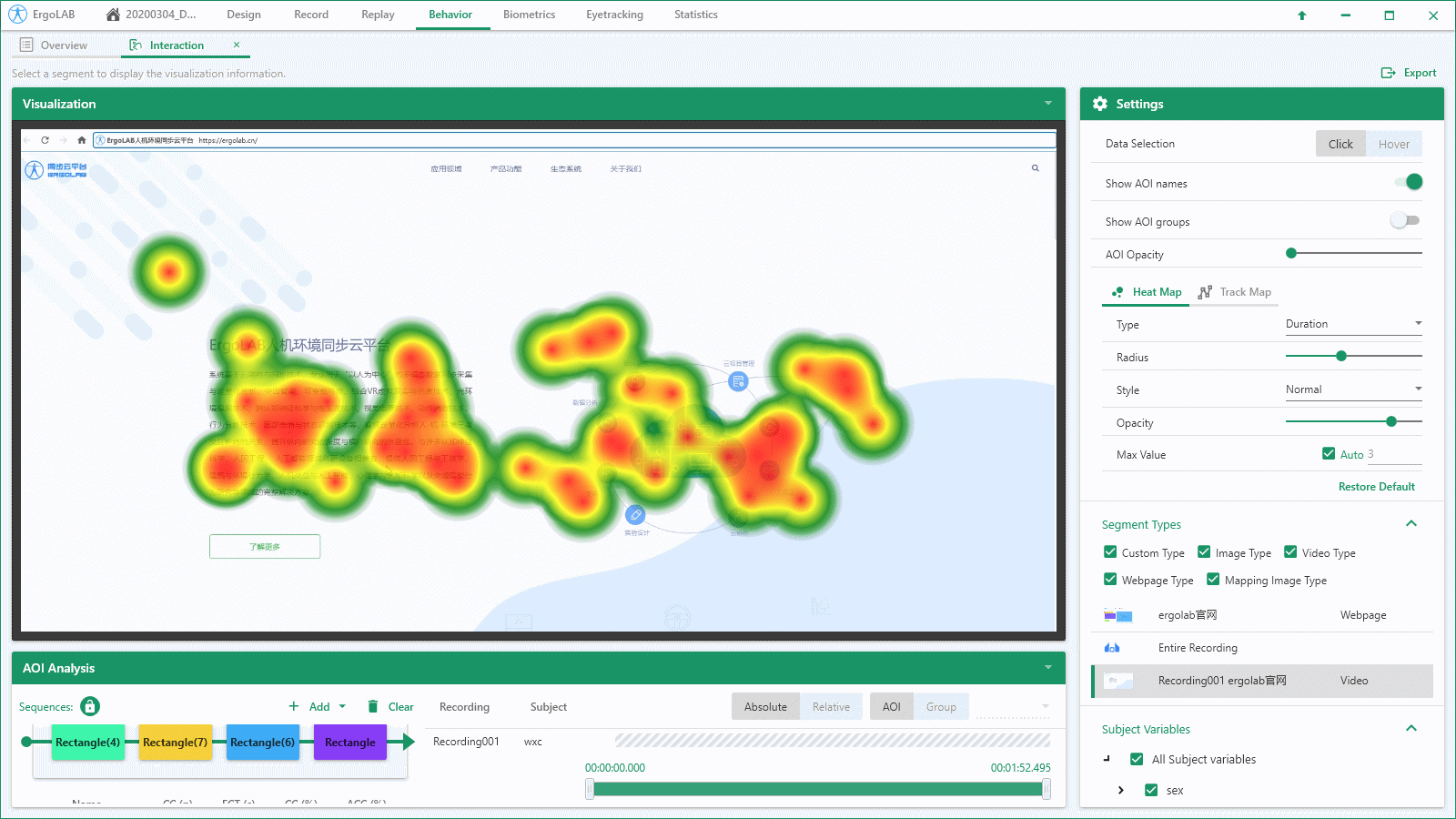This screenshot has height=819, width=1456.
Task: Uncheck Image Type checkbox
Action: tap(1204, 551)
